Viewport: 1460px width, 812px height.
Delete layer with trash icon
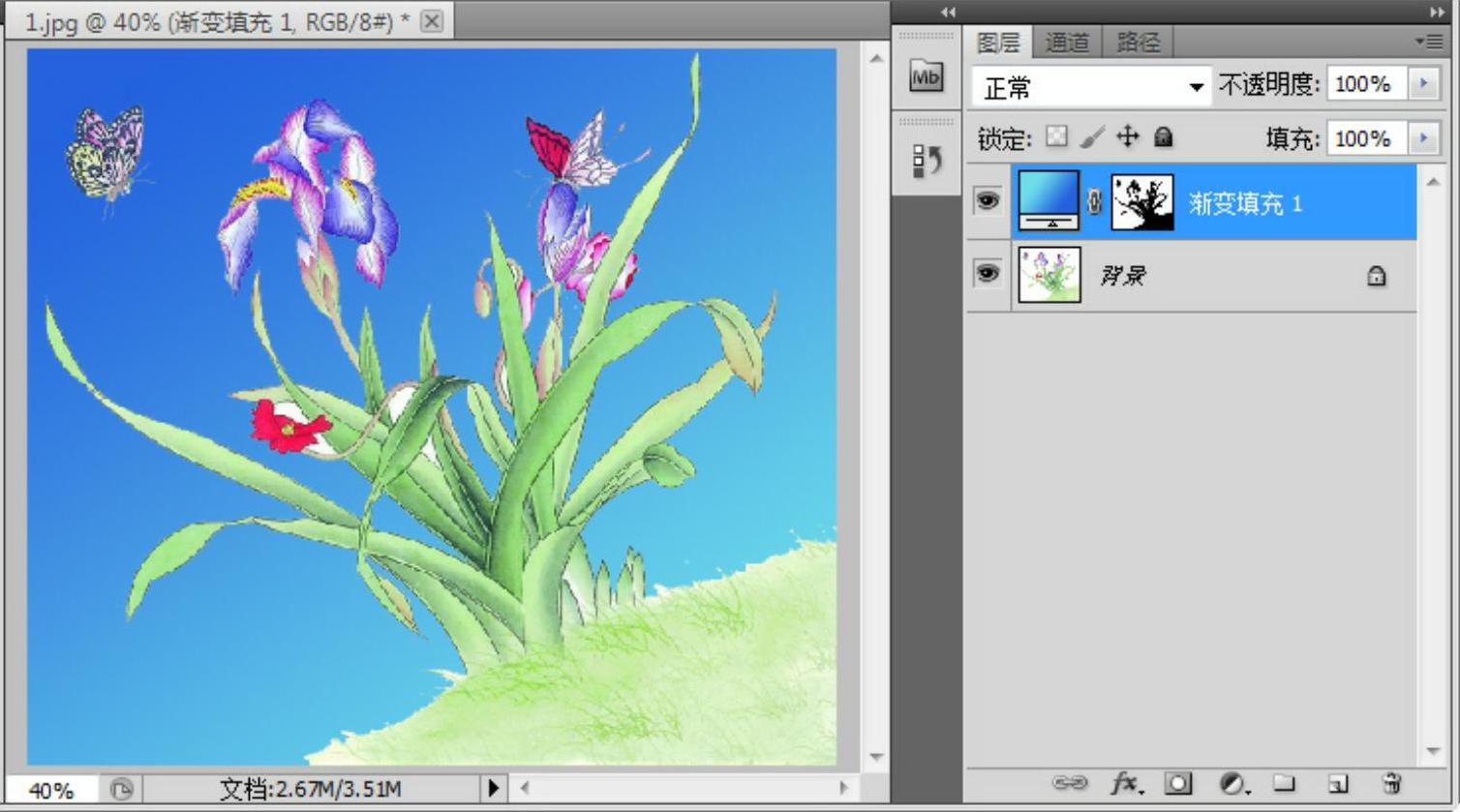[1392, 783]
